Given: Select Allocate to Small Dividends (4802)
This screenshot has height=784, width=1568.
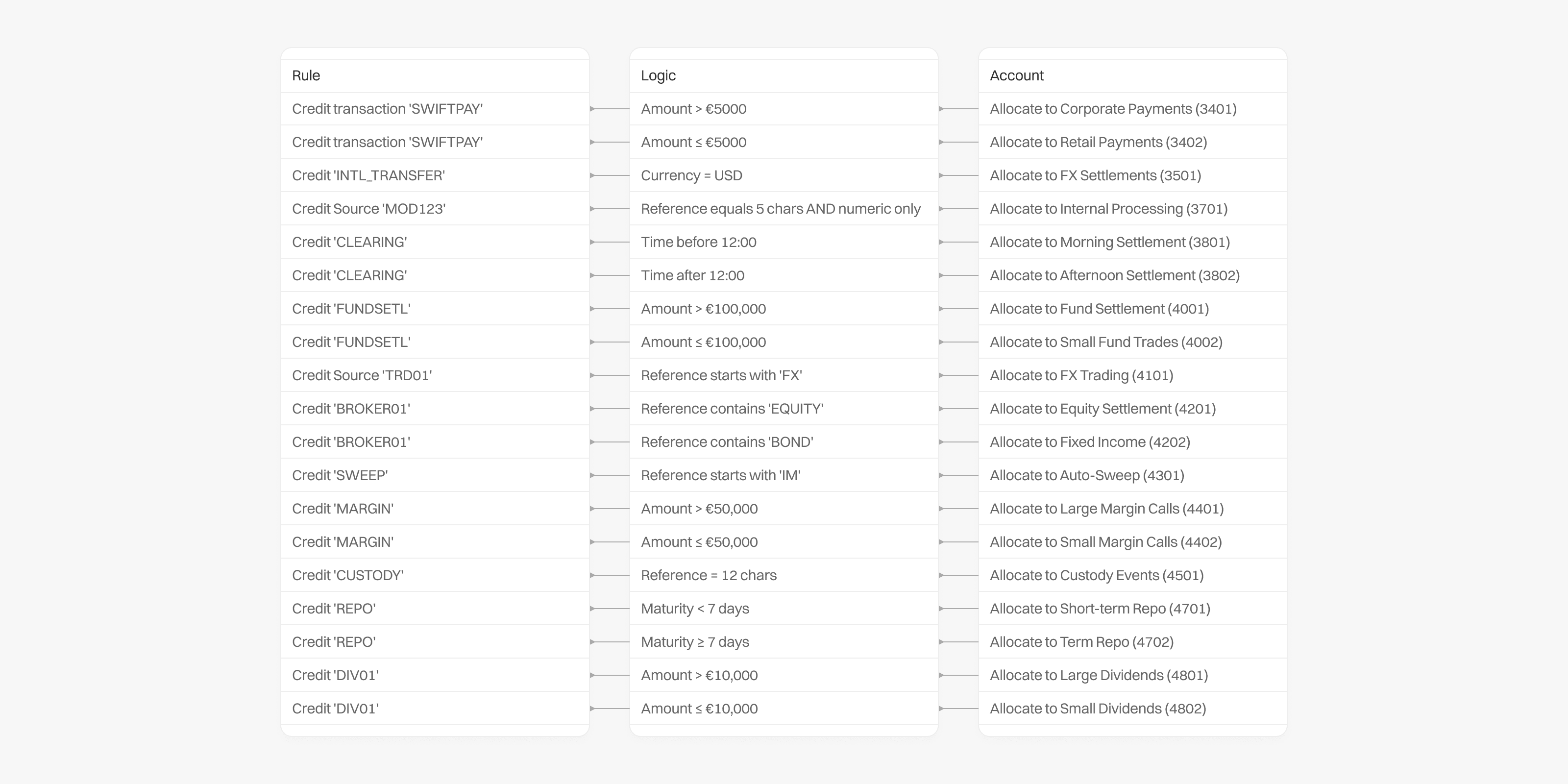Looking at the screenshot, I should click(x=1098, y=709).
